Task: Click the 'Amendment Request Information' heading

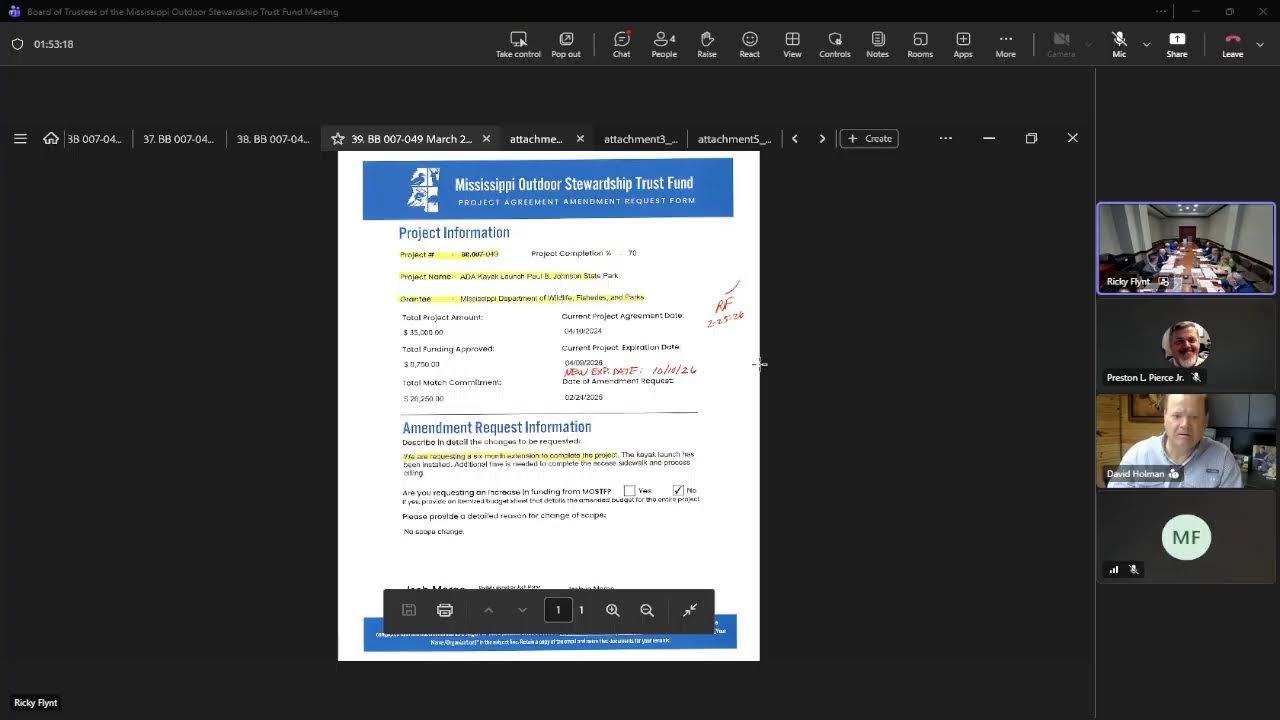Action: coord(497,427)
